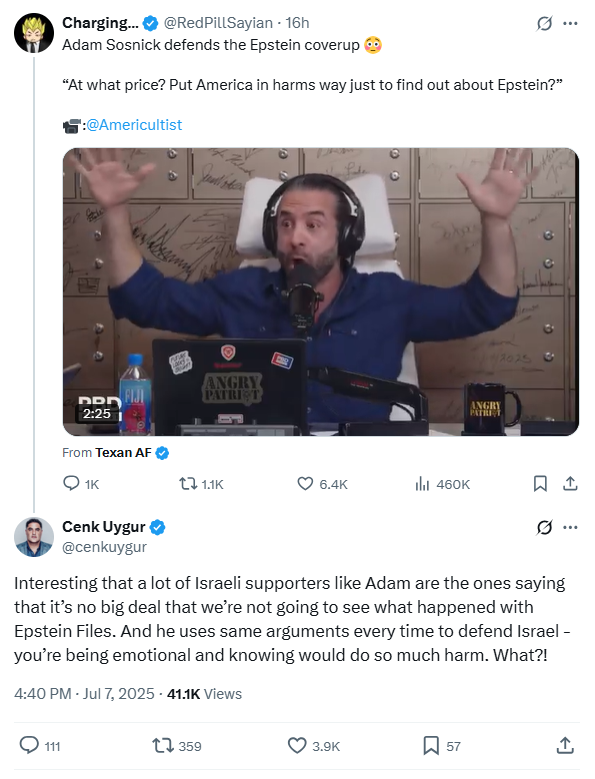595x779 pixels.
Task: Share Cenk Uygur's post via share icon
Action: coord(565,746)
